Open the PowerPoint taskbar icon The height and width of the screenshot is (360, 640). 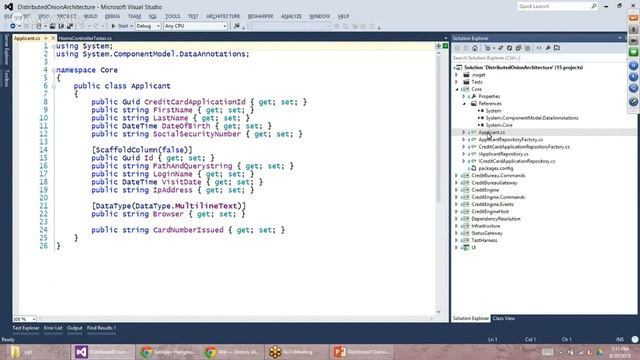click(340, 352)
